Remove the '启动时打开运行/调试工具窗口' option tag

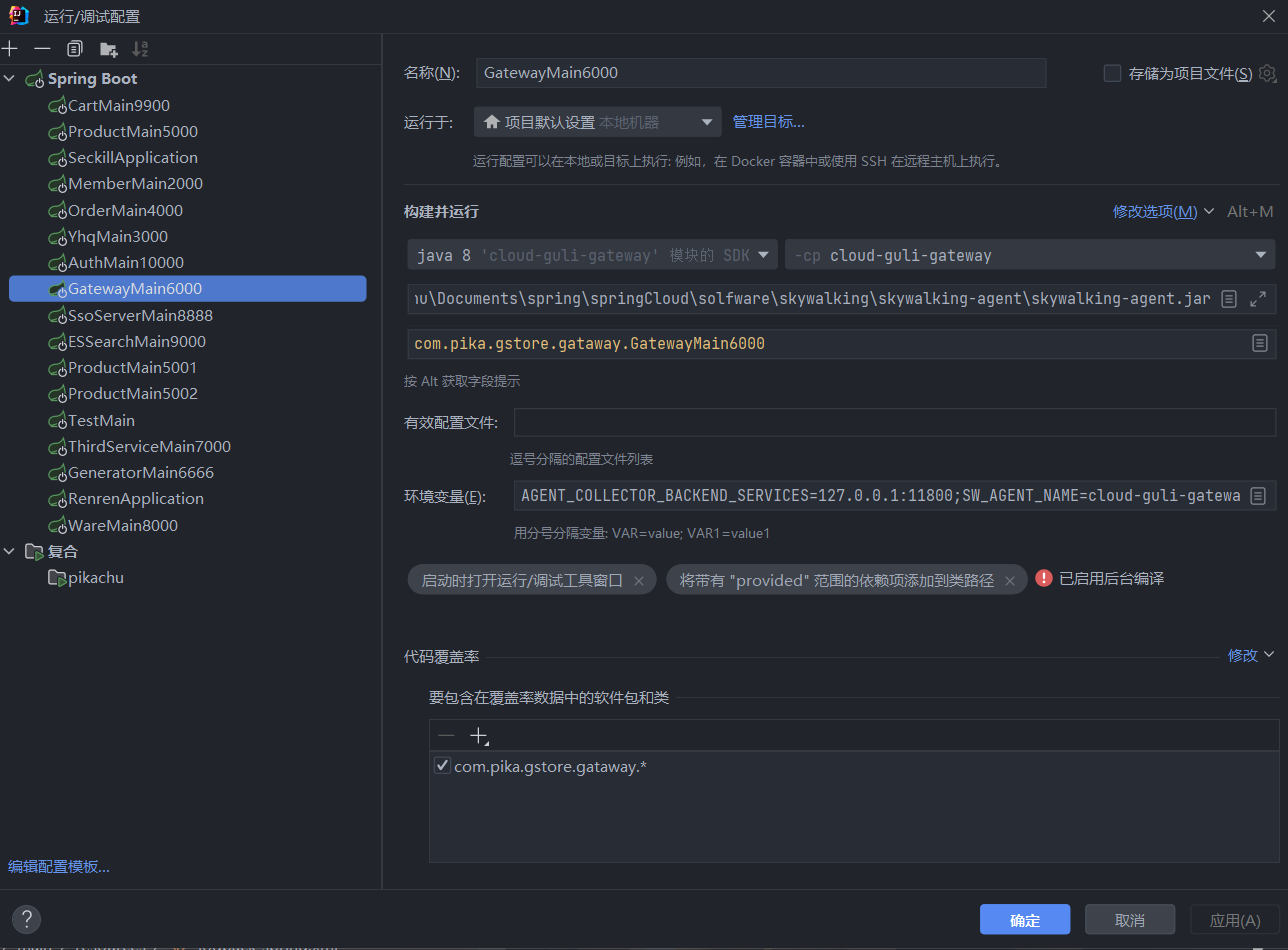[x=639, y=580]
